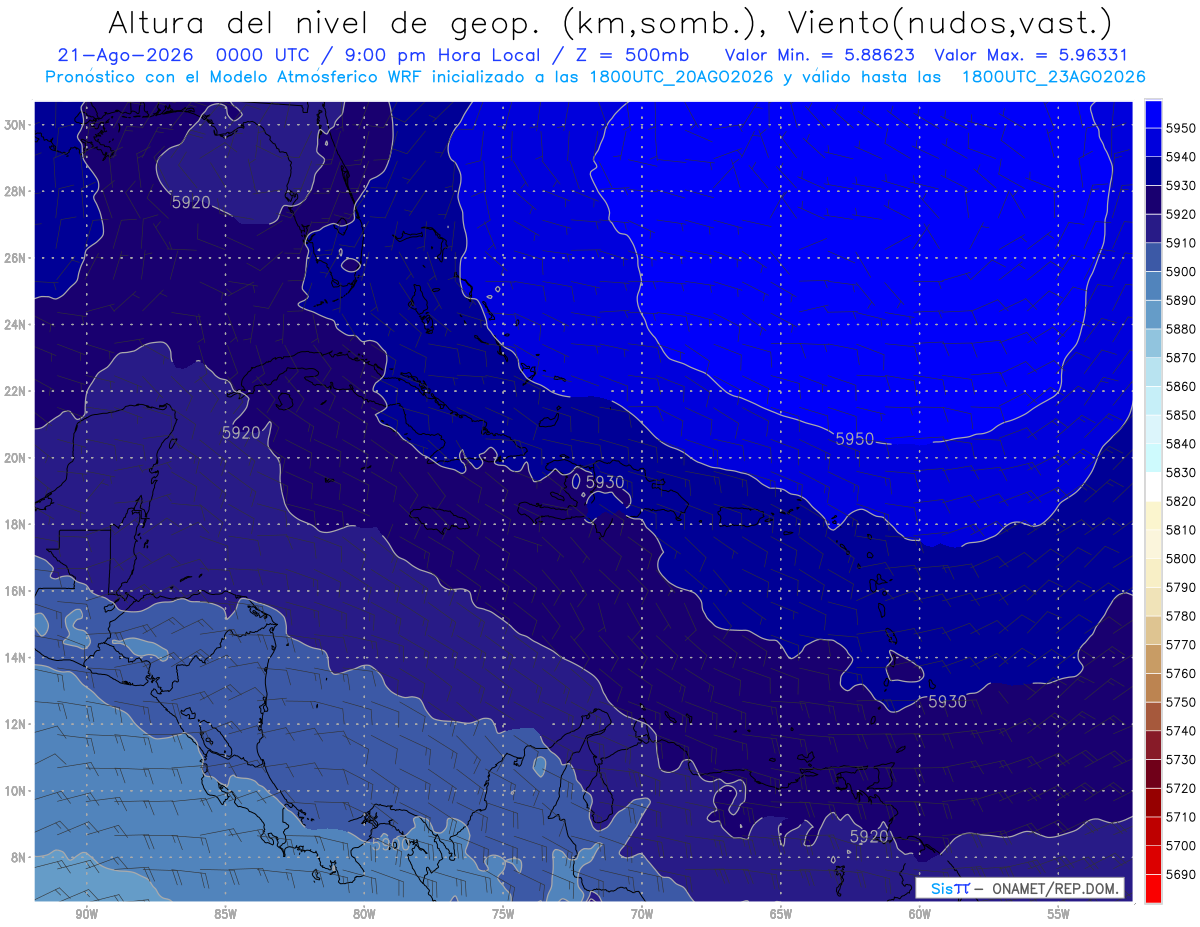Select the brown swatch between 5750 and 5760
The image size is (1200, 927).
click(1153, 687)
